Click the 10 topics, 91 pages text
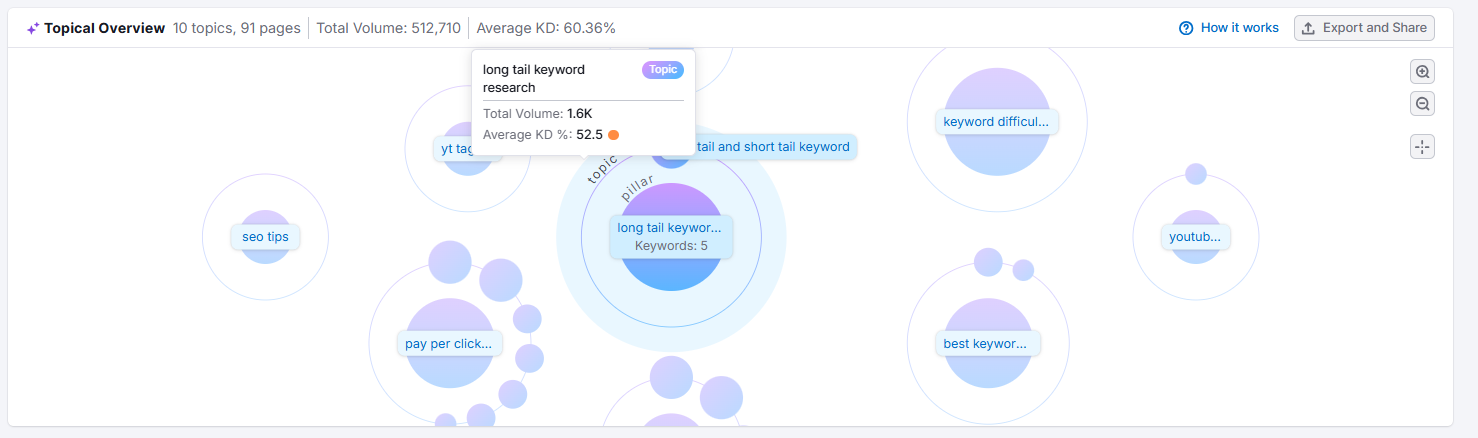 [x=236, y=28]
